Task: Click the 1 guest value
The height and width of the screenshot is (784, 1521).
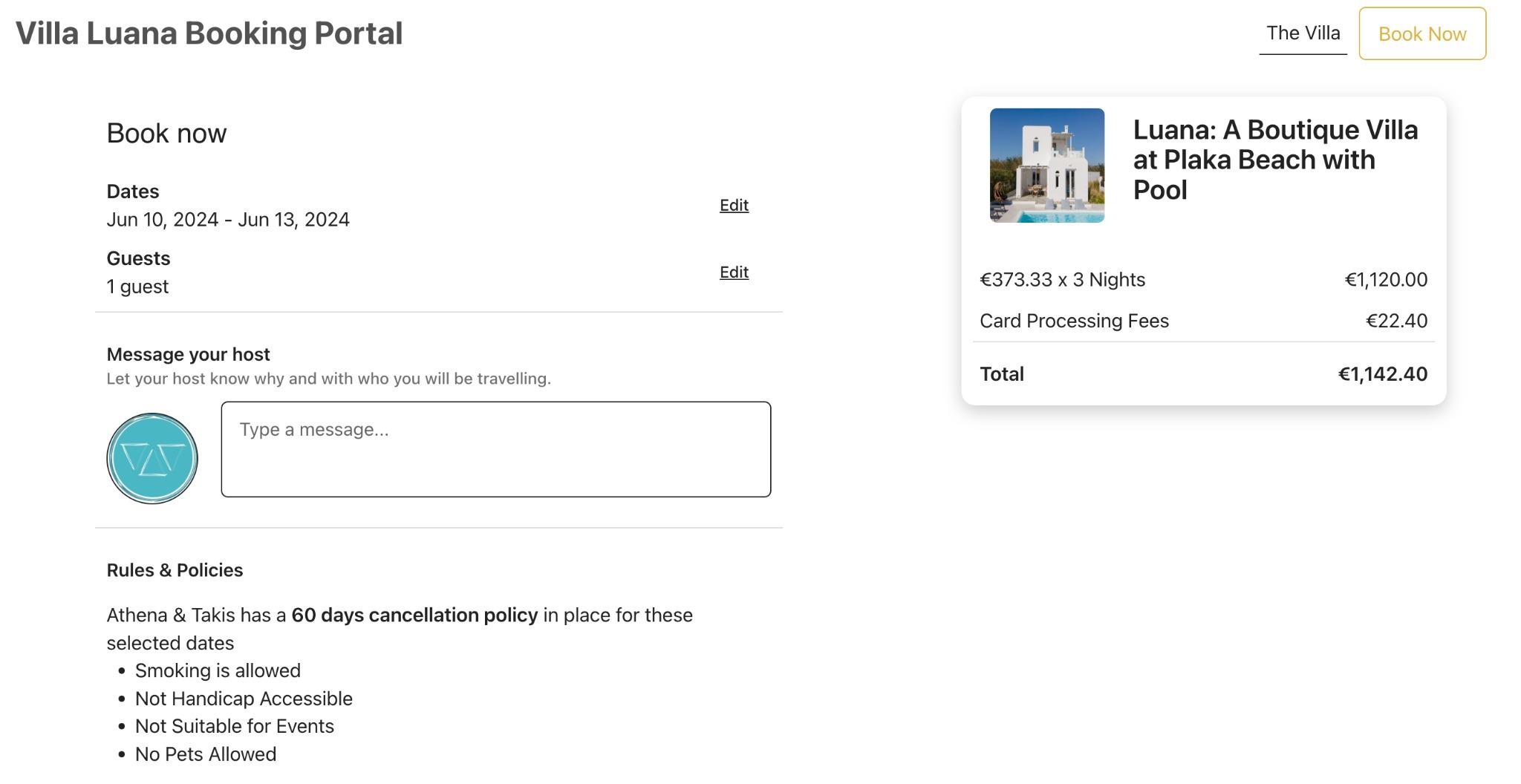Action: [x=137, y=287]
